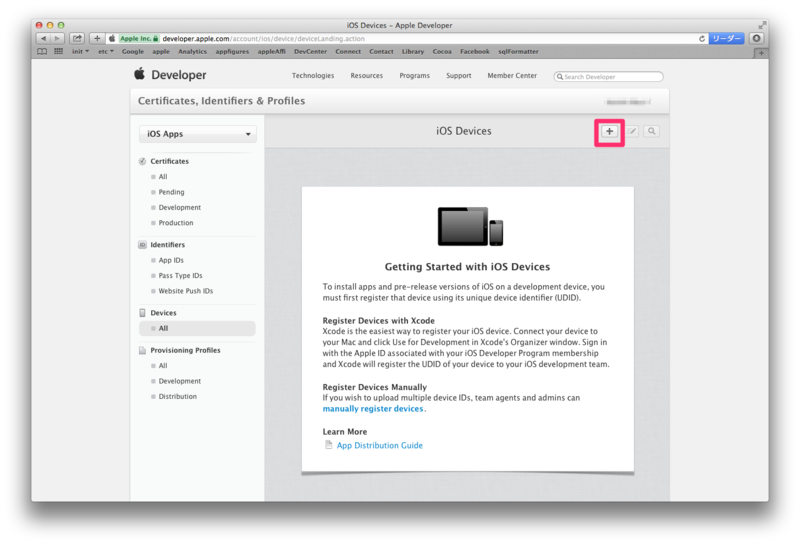Click the Apple Inc. secure certificate badge
Screen dimensions: 800x545
point(139,39)
